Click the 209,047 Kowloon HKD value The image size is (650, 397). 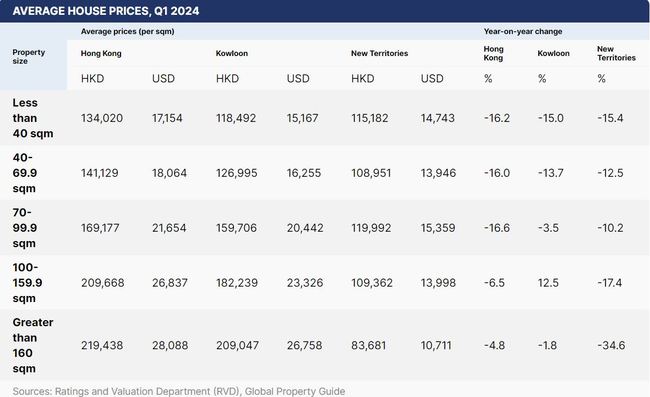pos(237,345)
